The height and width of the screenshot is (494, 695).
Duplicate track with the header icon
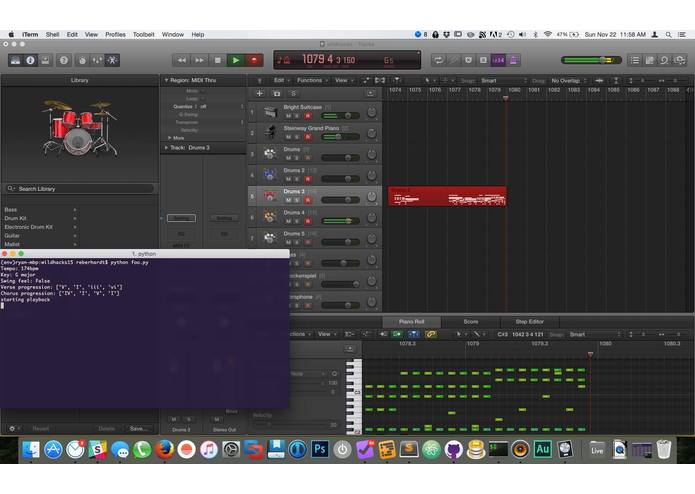(277, 93)
